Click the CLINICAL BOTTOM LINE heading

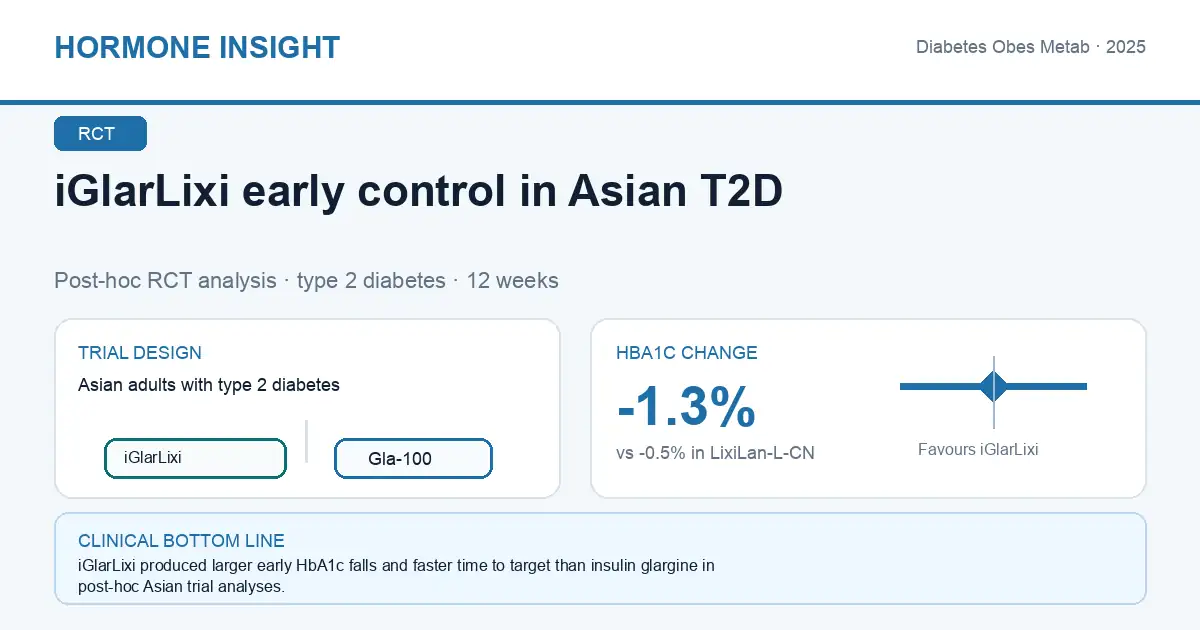[x=181, y=541]
